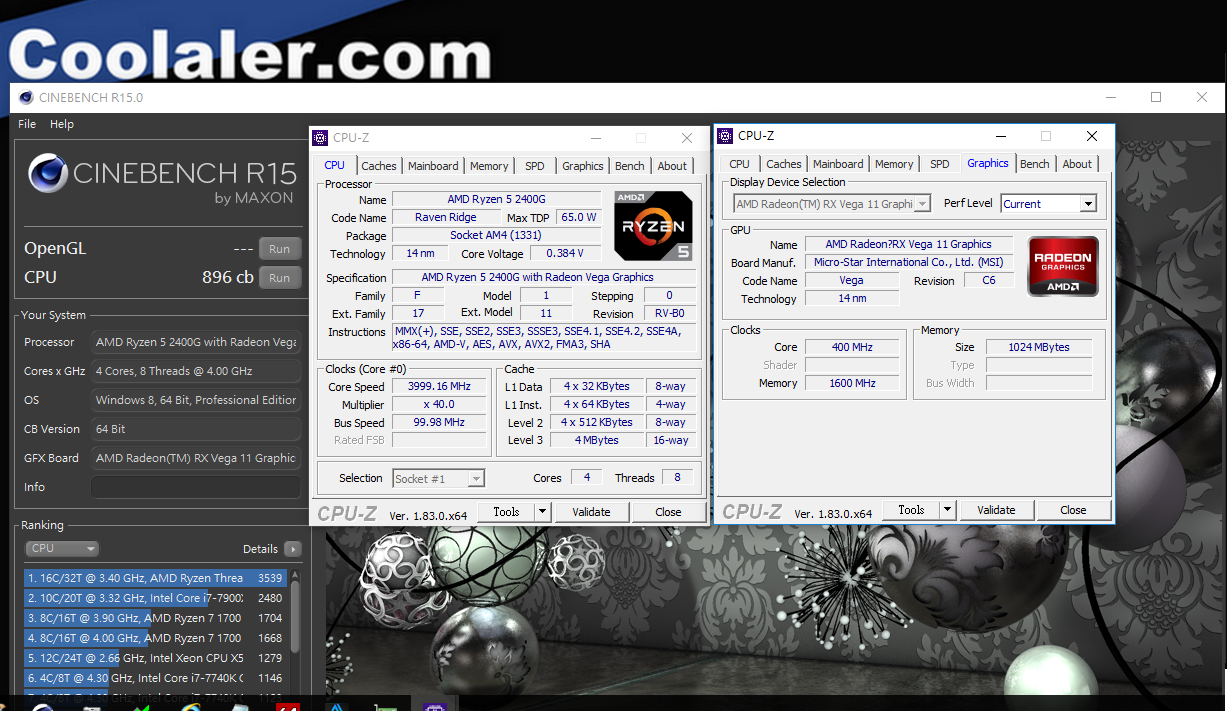The image size is (1227, 711).
Task: Select the 8C/16T @ 3.90 GHz Ryzen 7 row
Action: tap(156, 618)
